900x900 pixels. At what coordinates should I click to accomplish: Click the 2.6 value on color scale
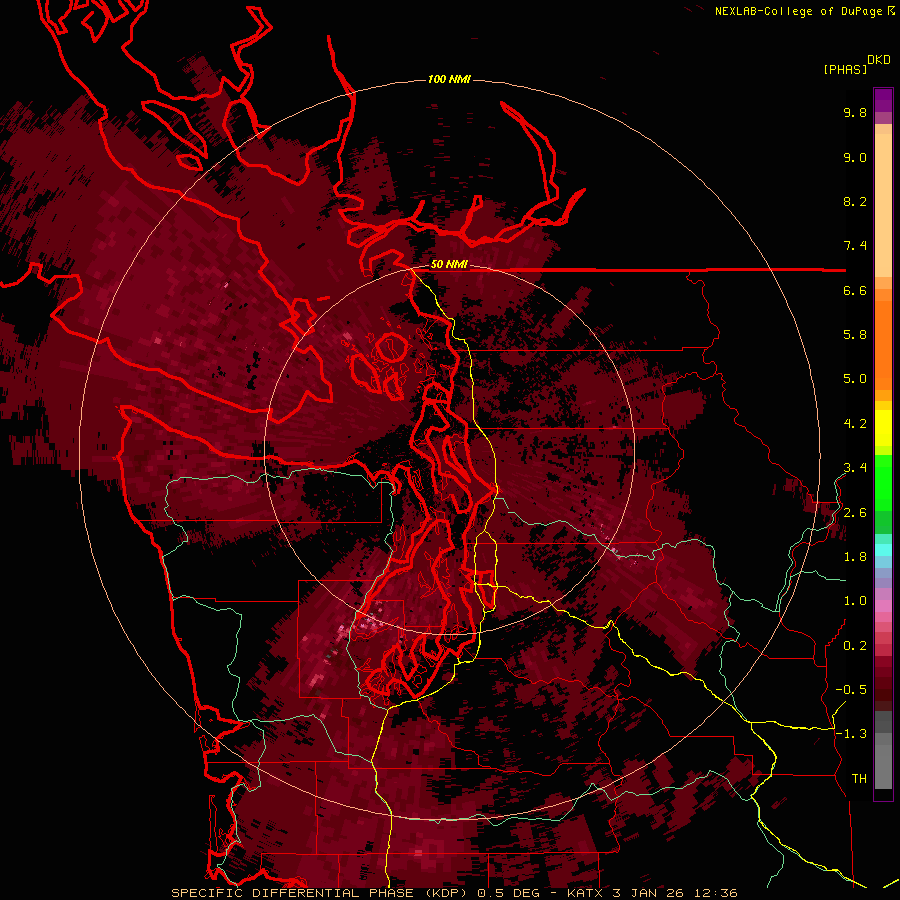click(855, 513)
